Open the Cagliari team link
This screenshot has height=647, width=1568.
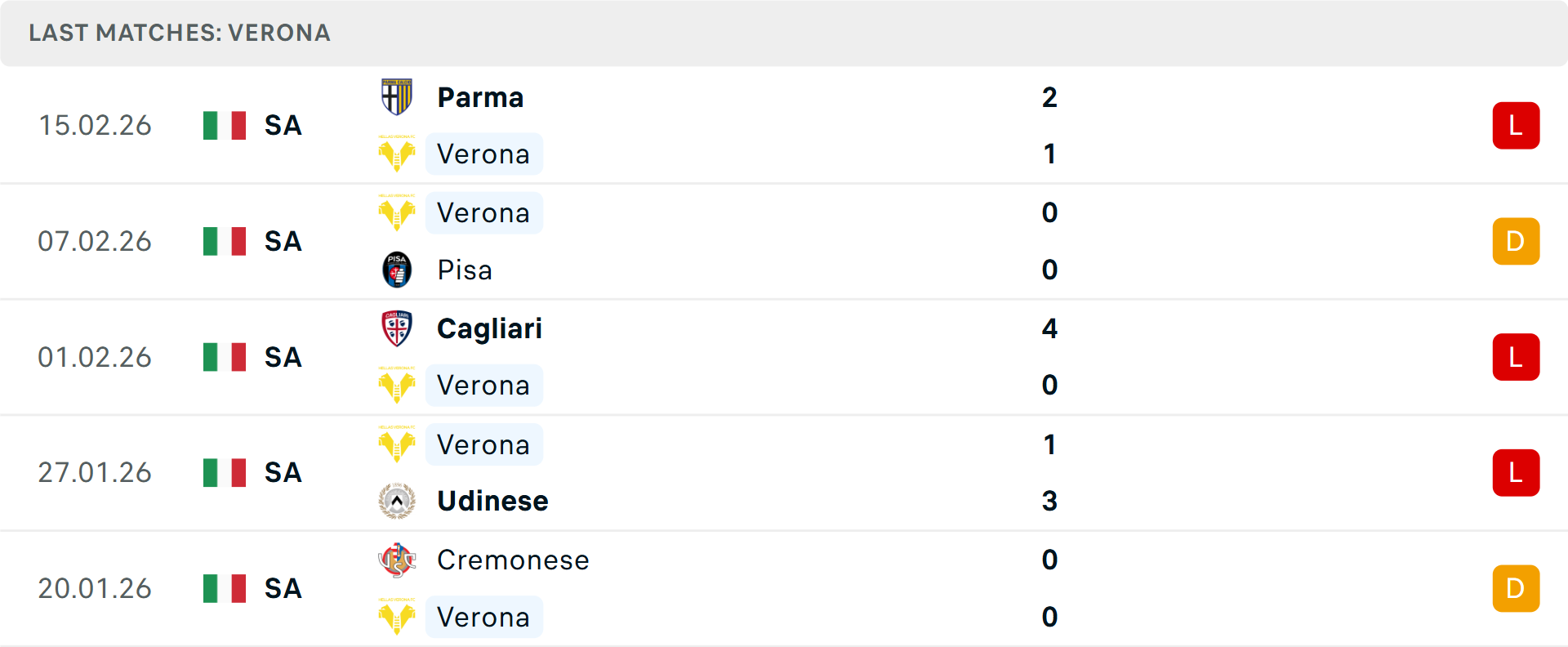tap(489, 328)
